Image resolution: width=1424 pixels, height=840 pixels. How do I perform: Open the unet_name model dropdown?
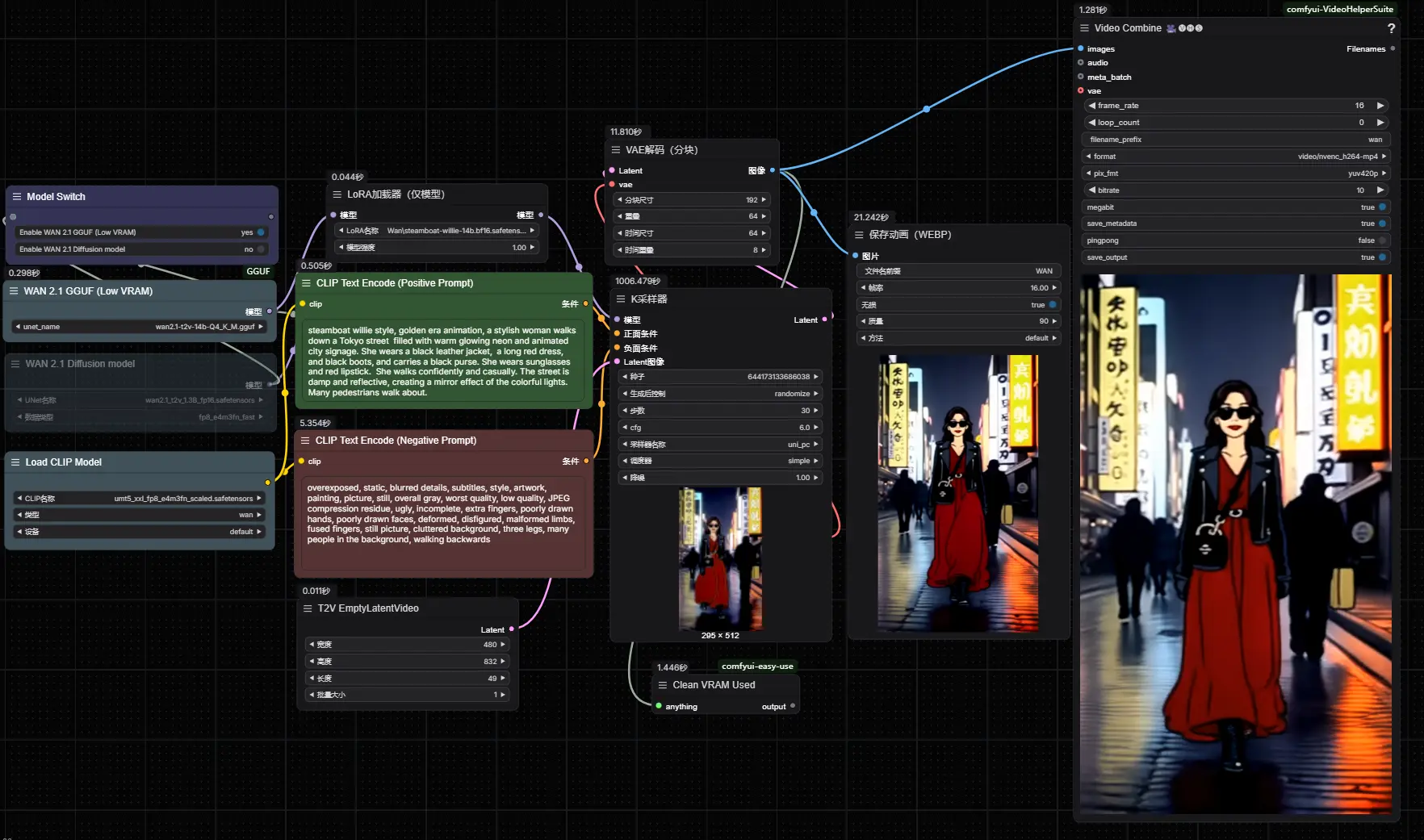click(139, 327)
